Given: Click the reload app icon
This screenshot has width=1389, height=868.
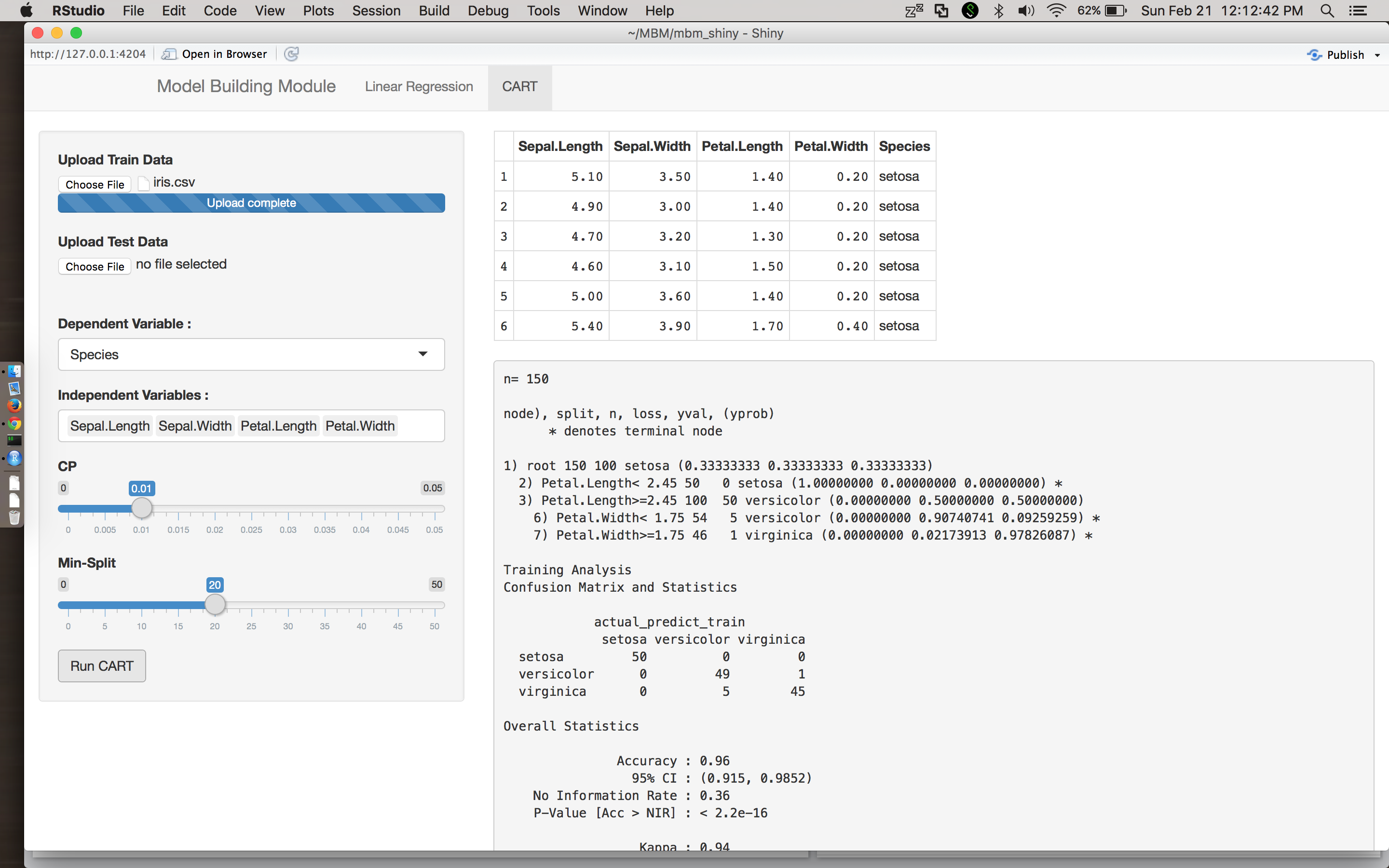Looking at the screenshot, I should pyautogui.click(x=292, y=54).
